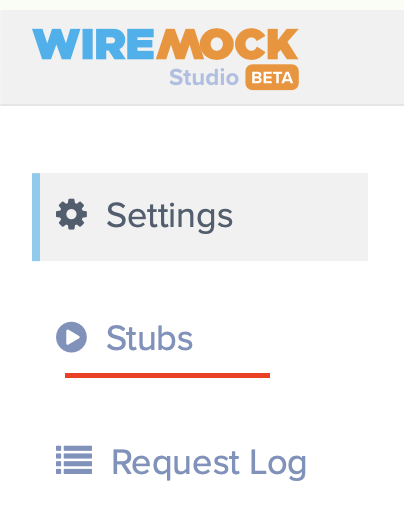Click the red underline beneath Stubs

tap(167, 375)
